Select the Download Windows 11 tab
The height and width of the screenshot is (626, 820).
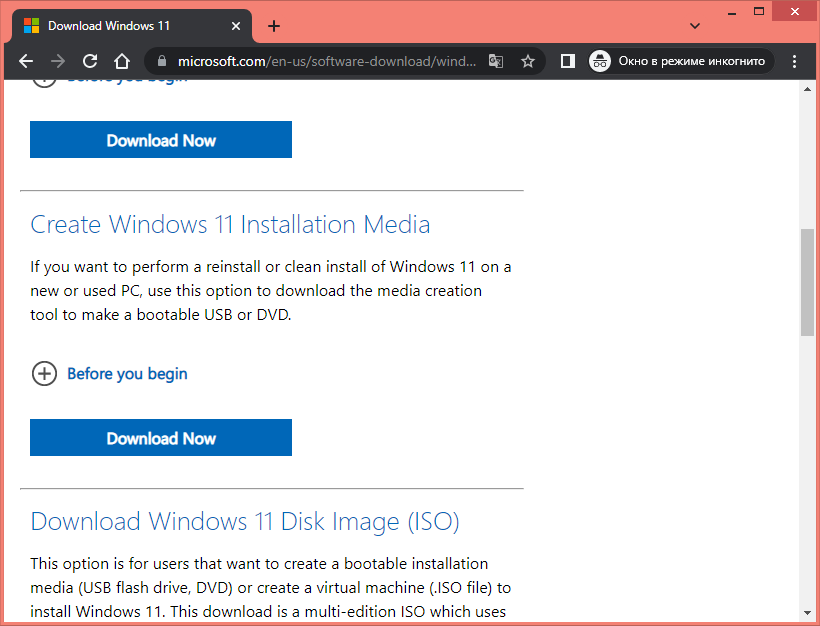point(120,26)
